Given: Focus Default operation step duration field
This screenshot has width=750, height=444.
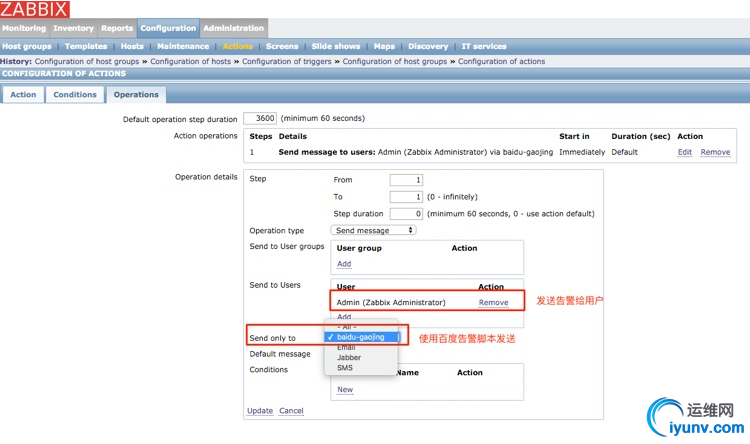Looking at the screenshot, I should pos(260,118).
